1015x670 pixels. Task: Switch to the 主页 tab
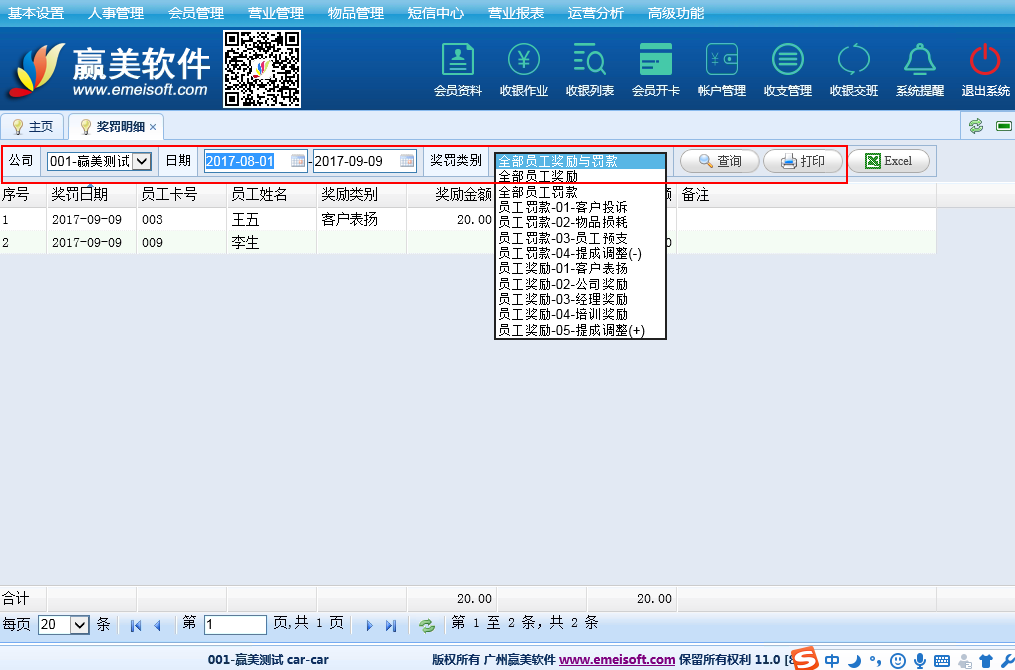point(33,127)
